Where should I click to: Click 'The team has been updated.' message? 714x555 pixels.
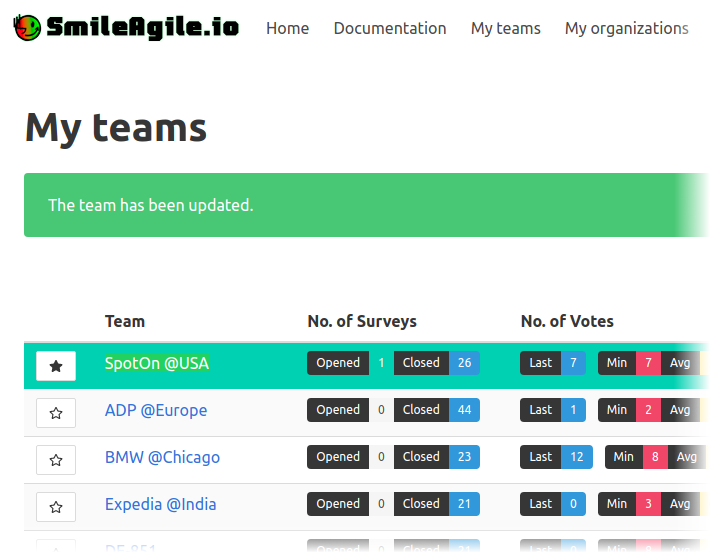tap(151, 205)
